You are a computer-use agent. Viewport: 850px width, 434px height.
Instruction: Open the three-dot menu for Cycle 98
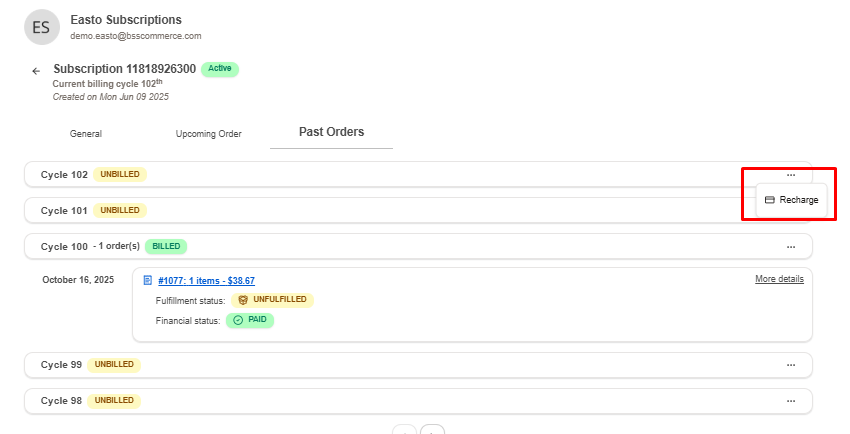[x=790, y=401]
